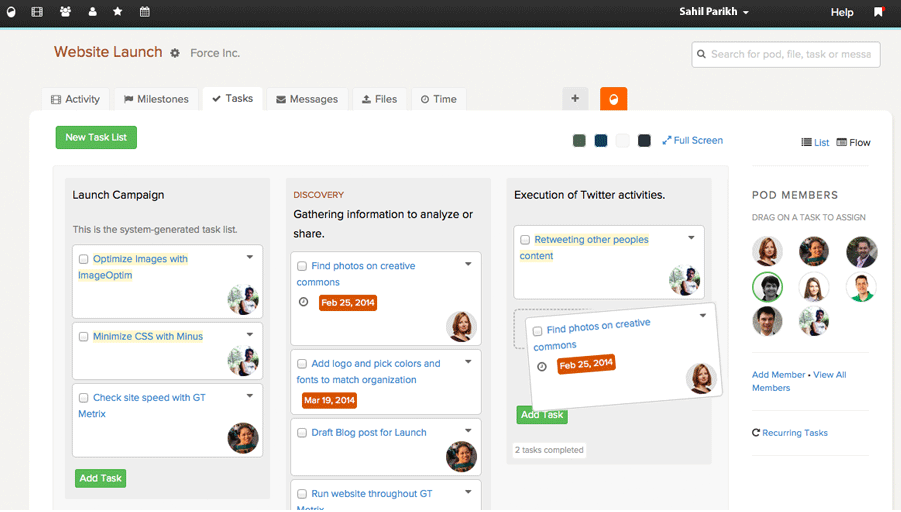Click the New Task List button
The image size is (901, 512).
[96, 137]
